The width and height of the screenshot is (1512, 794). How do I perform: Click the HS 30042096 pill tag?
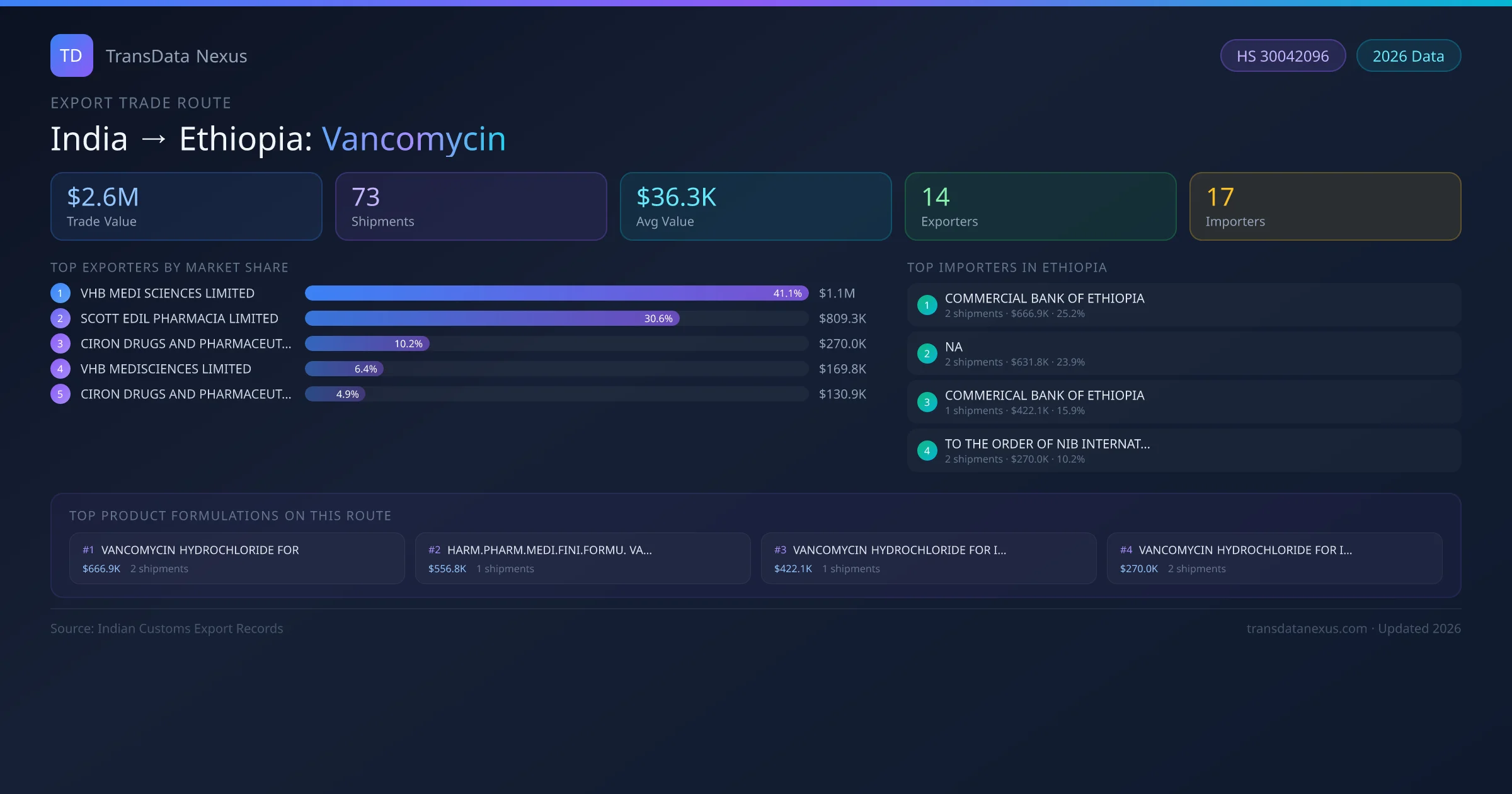[1283, 56]
